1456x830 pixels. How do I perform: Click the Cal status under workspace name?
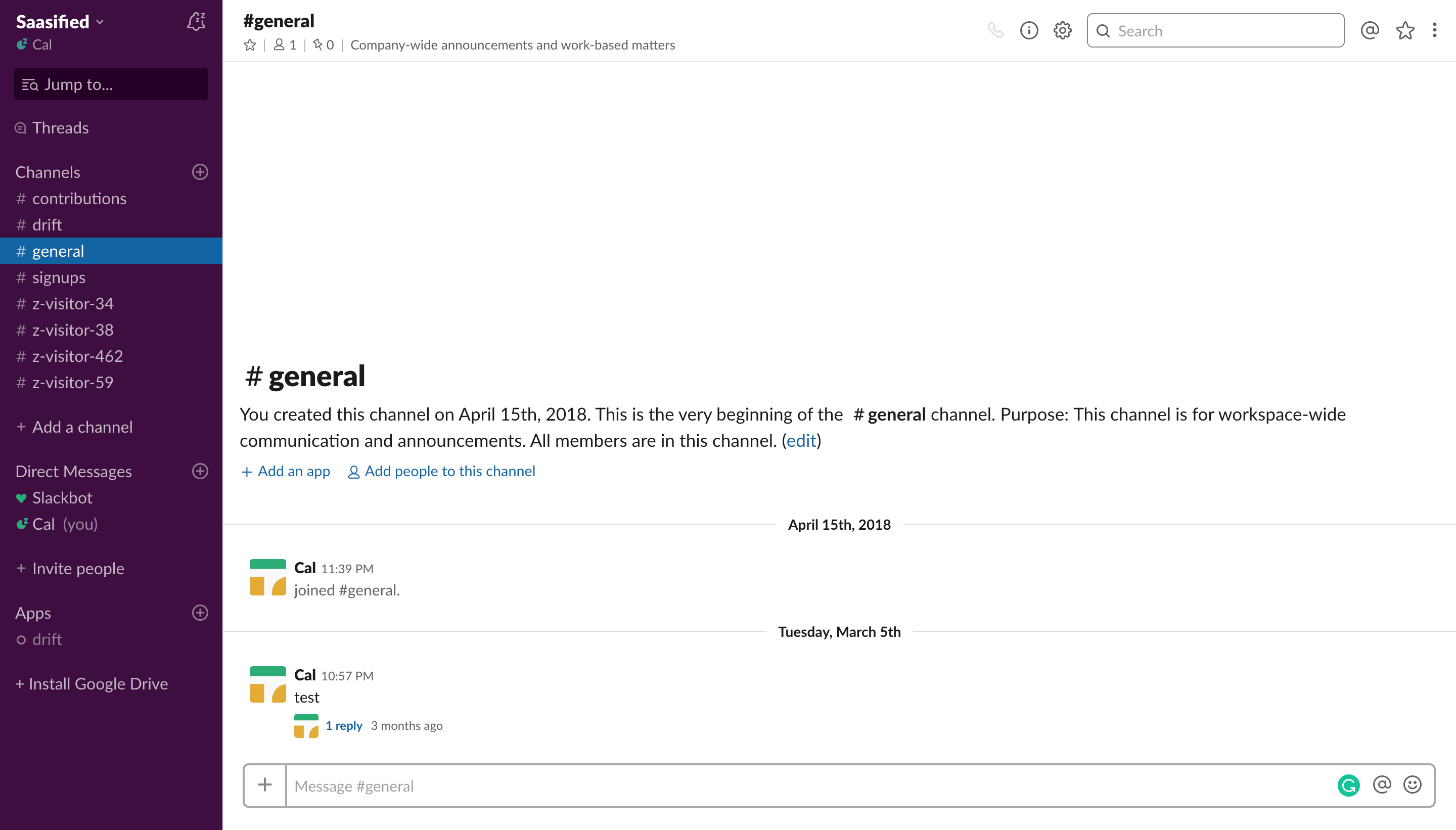(34, 44)
